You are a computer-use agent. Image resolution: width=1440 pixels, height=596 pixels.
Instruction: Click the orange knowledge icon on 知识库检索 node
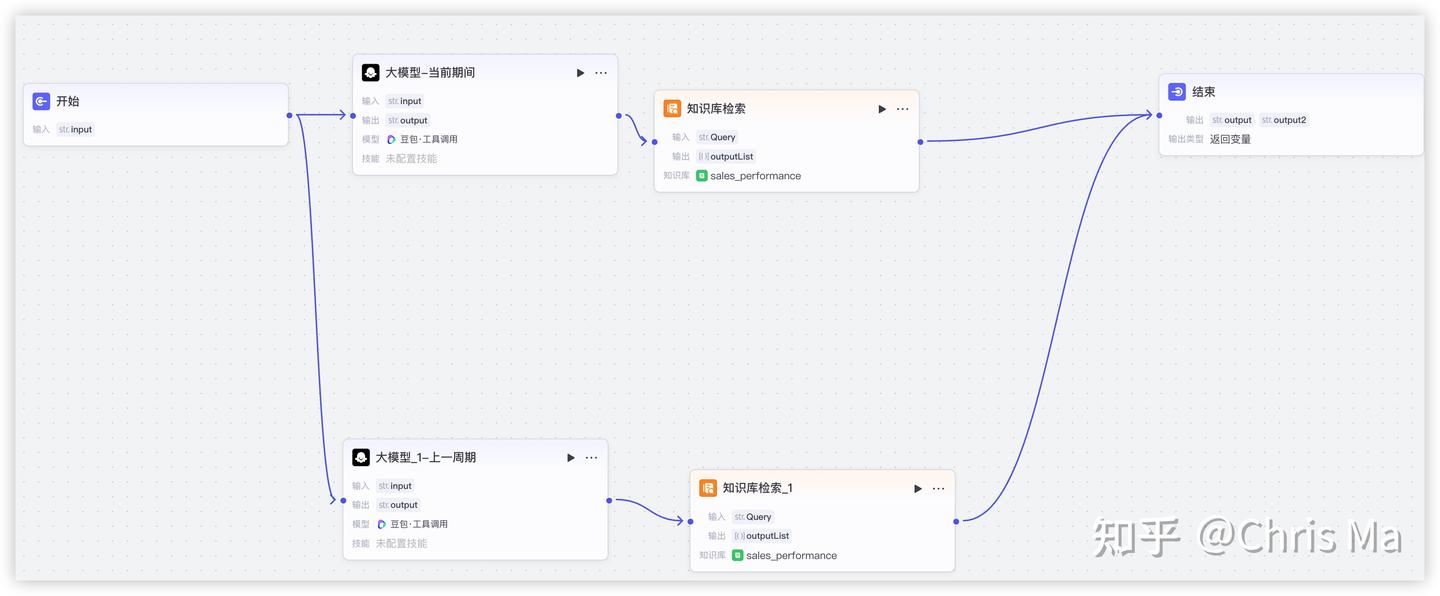click(x=671, y=108)
